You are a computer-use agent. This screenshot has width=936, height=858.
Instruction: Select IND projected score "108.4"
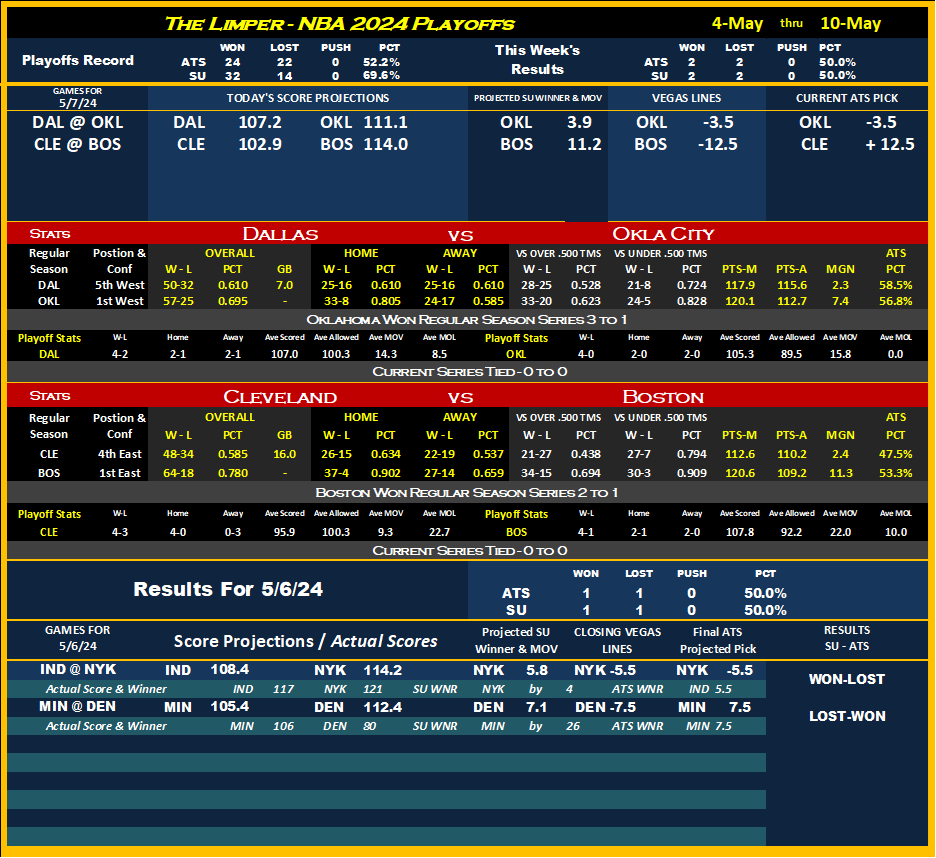[230, 670]
